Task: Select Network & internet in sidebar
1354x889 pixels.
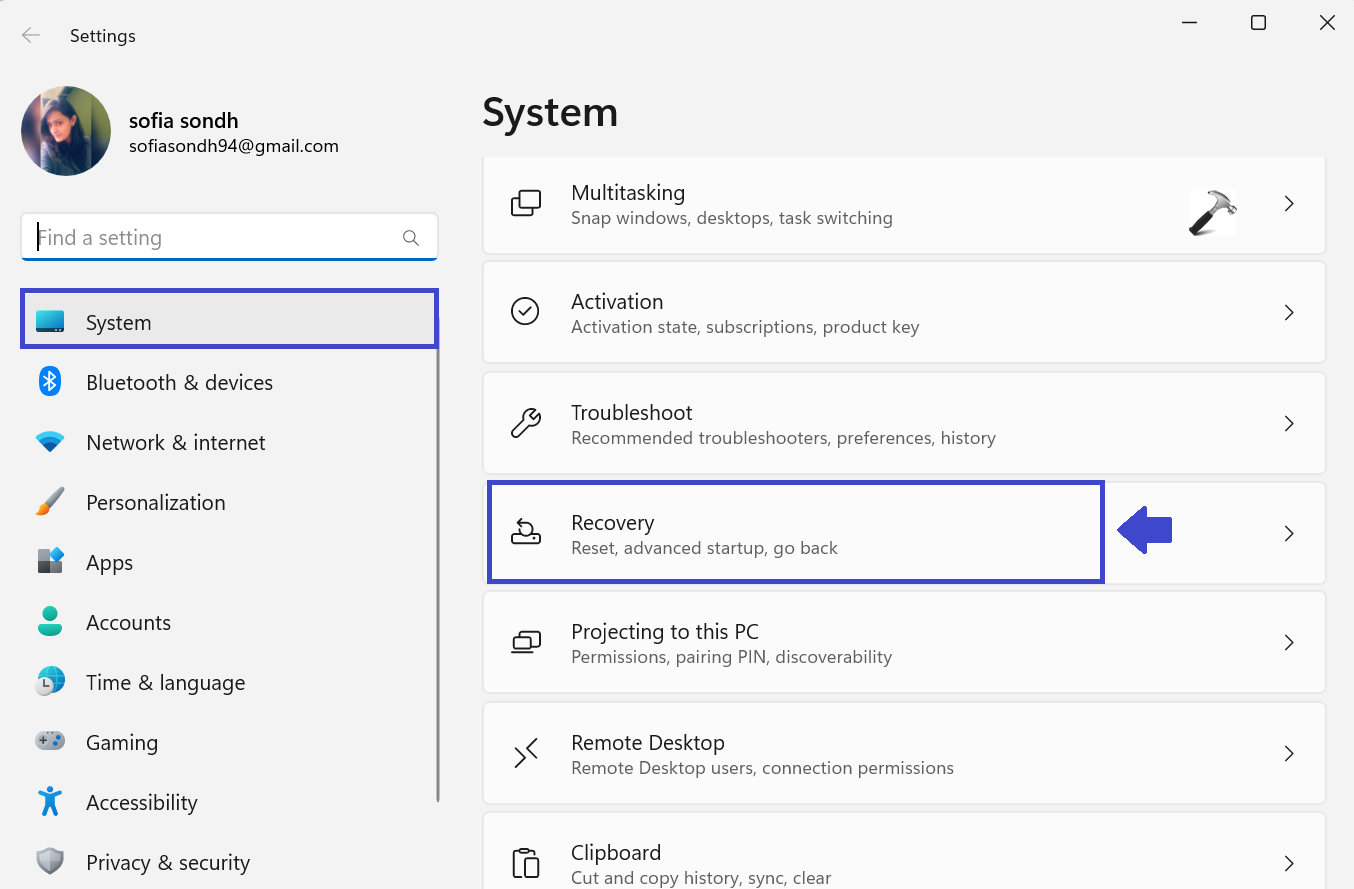Action: (x=175, y=443)
